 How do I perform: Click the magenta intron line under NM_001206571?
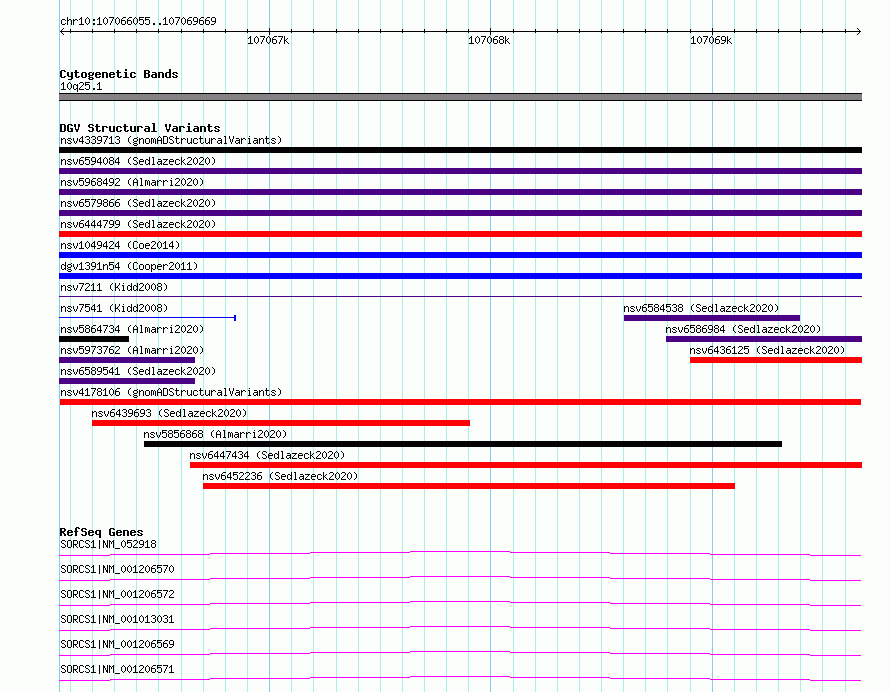(x=460, y=678)
